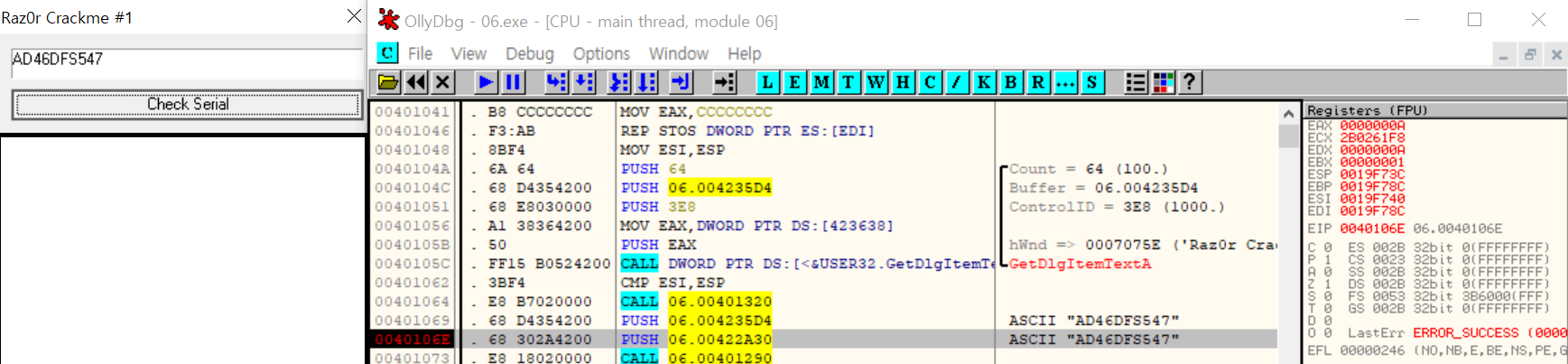The image size is (1568, 364).
Task: Close the debugged program with X icon
Action: [442, 83]
